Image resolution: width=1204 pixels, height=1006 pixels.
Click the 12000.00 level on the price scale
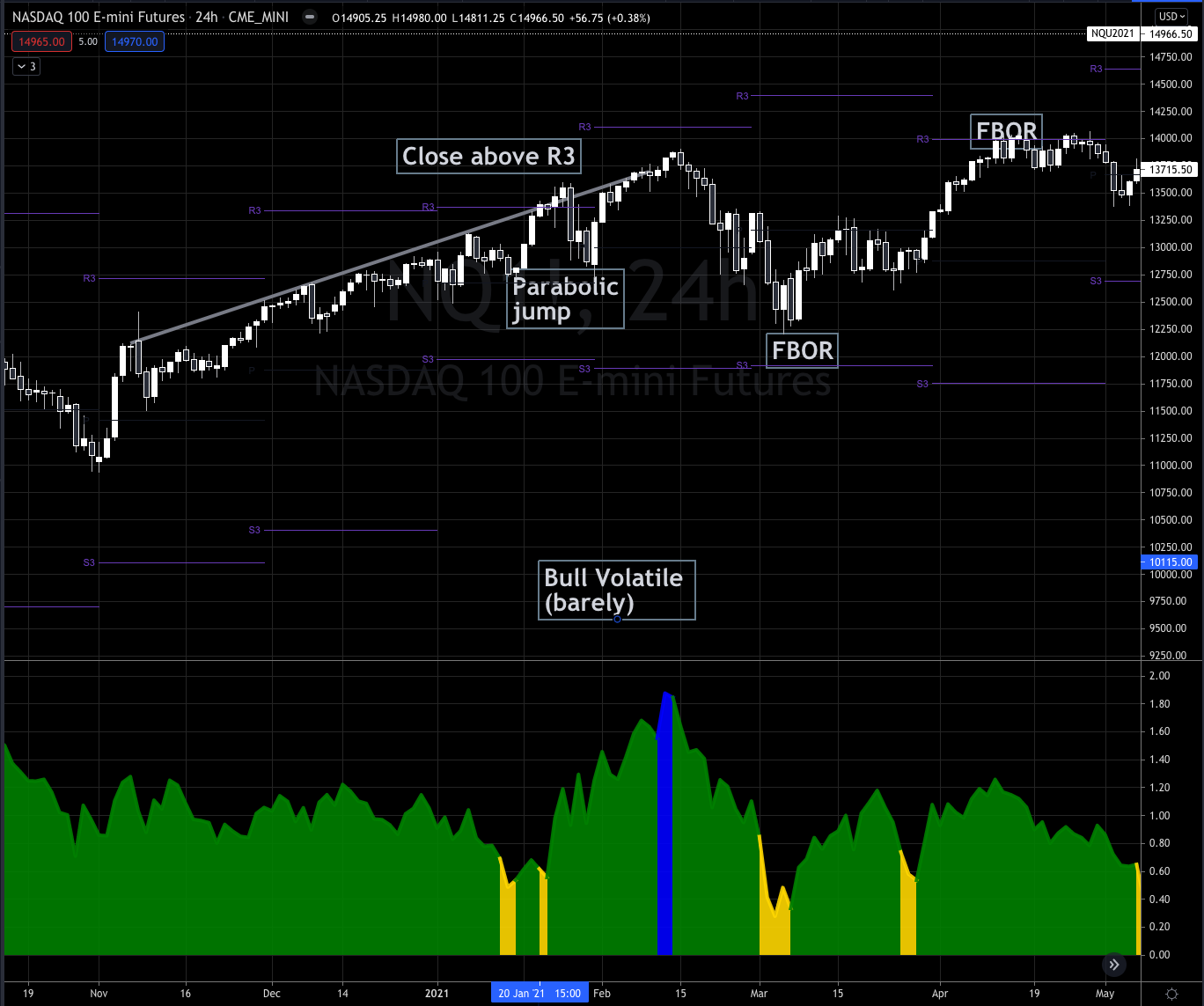coord(1170,356)
